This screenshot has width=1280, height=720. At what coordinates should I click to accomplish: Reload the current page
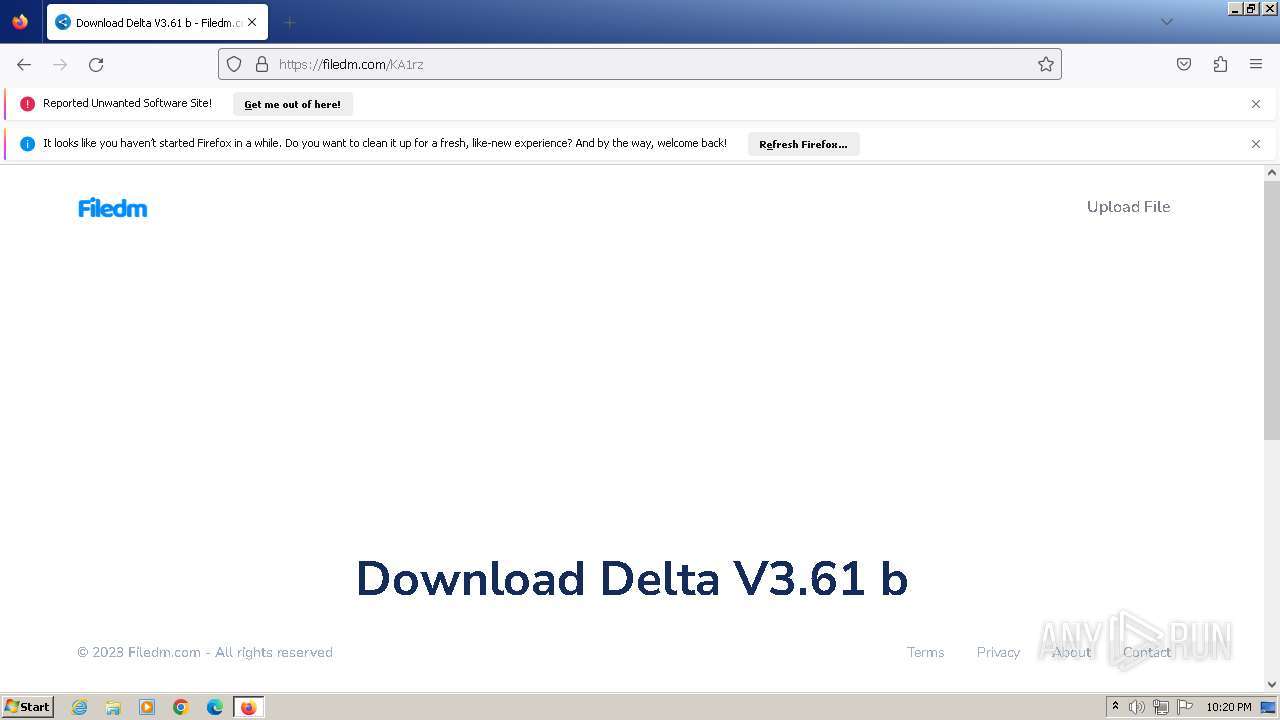click(96, 64)
